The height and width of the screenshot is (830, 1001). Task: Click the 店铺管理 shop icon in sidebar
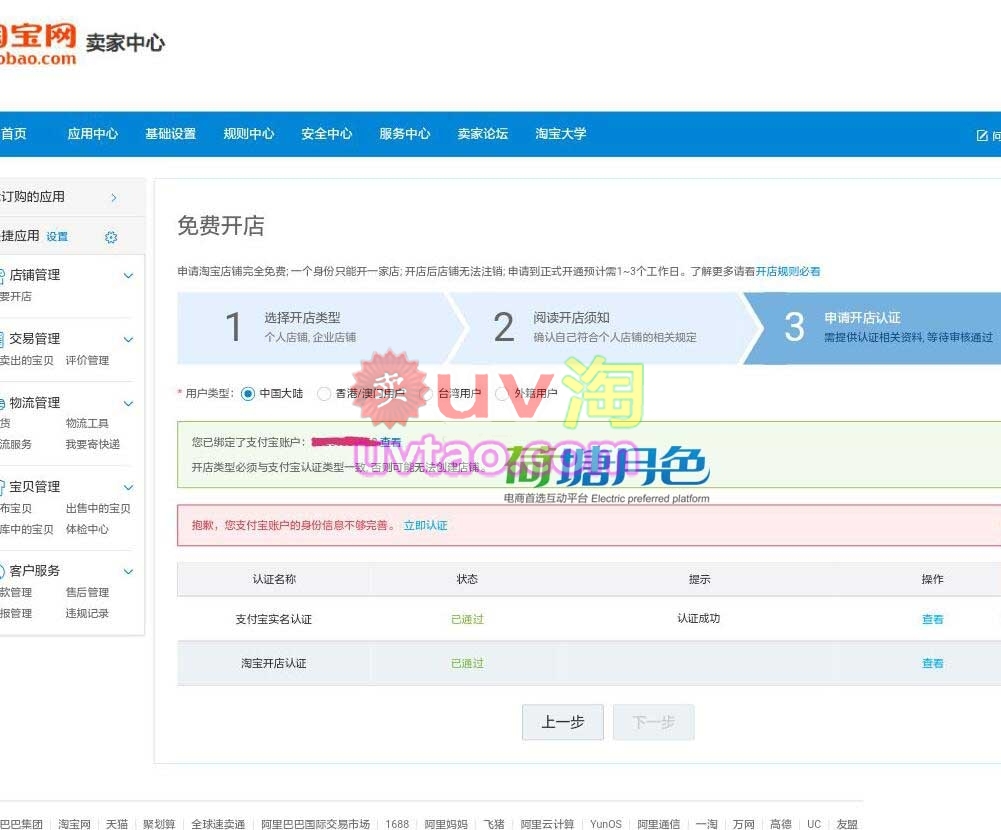coord(2,275)
